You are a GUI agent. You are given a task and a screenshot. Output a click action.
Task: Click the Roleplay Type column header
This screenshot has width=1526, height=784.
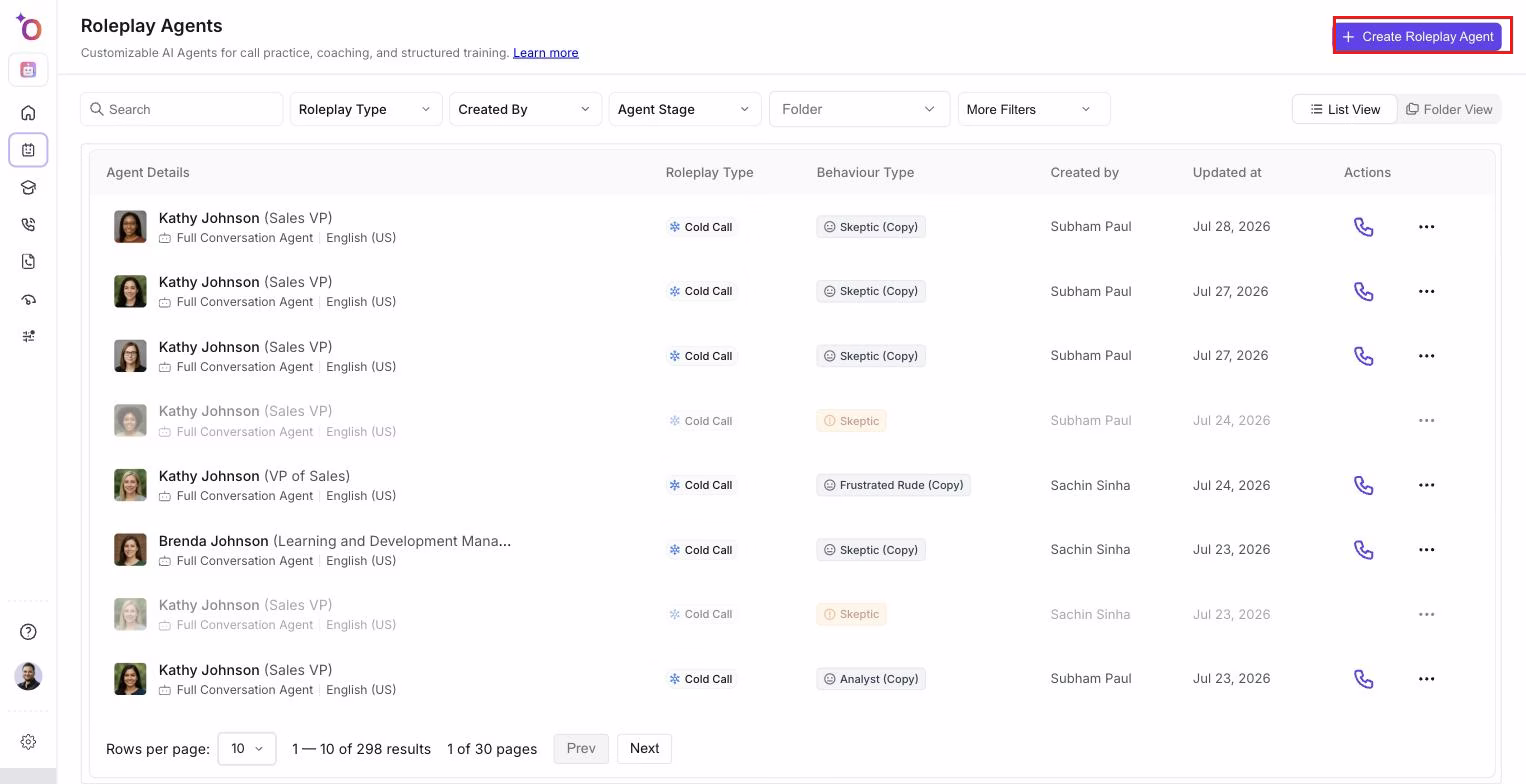710,172
